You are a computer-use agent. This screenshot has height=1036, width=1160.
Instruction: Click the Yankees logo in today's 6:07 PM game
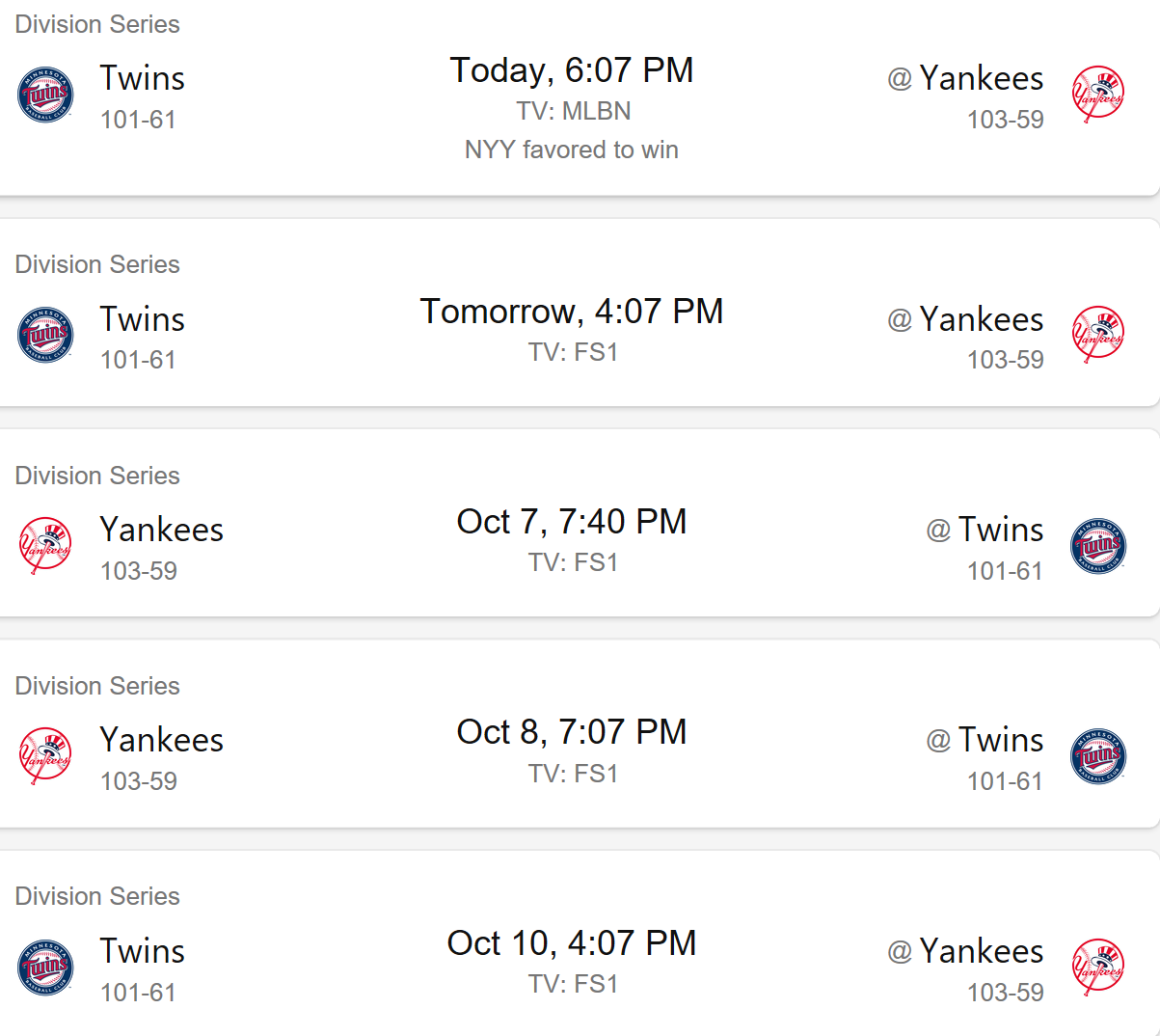1097,95
